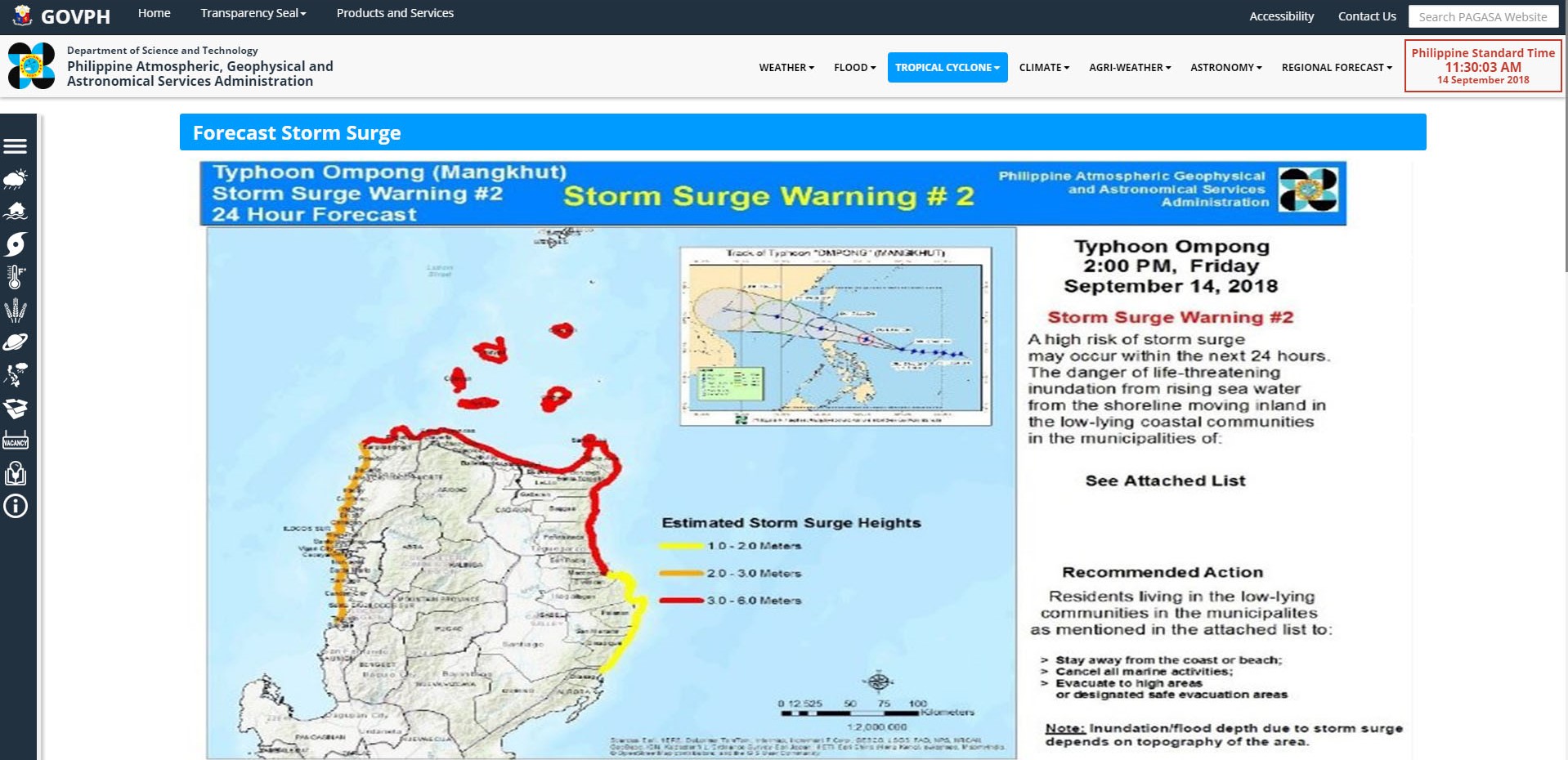Image resolution: width=1568 pixels, height=760 pixels.
Task: Open the Flood dropdown menu
Action: coord(854,68)
